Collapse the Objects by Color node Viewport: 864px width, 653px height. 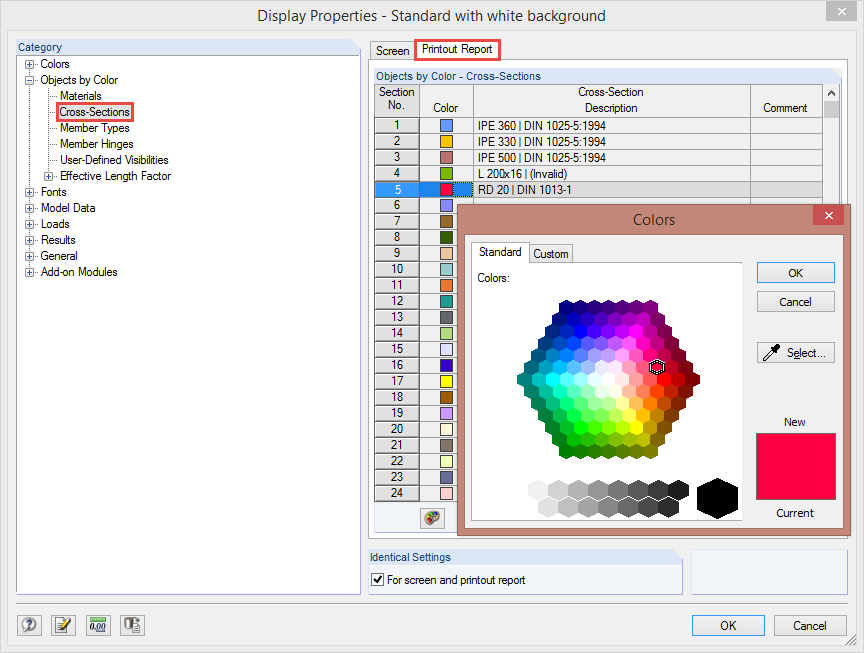point(29,80)
